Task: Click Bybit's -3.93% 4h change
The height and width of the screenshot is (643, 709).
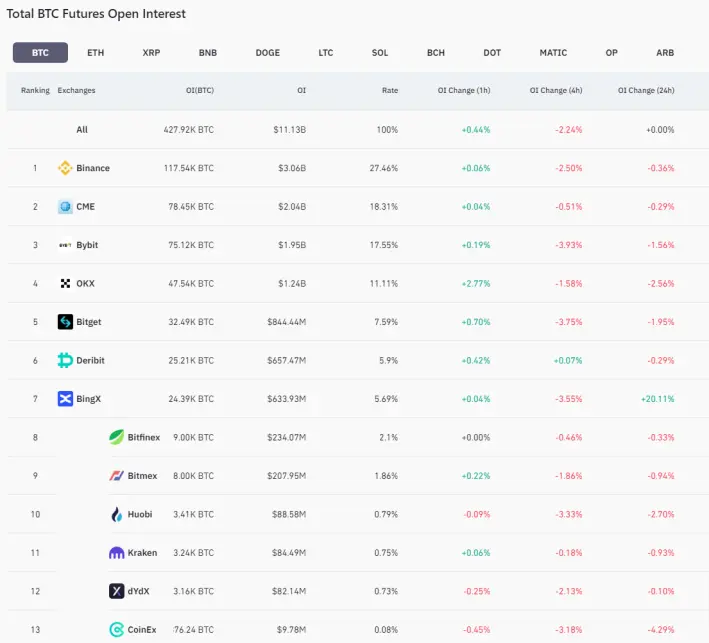Action: [569, 245]
